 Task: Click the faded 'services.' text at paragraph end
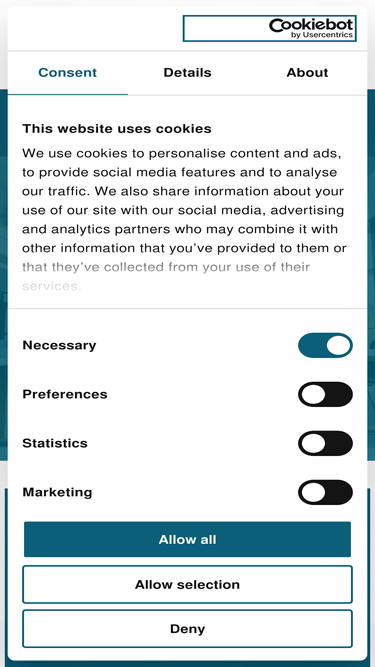pos(51,286)
